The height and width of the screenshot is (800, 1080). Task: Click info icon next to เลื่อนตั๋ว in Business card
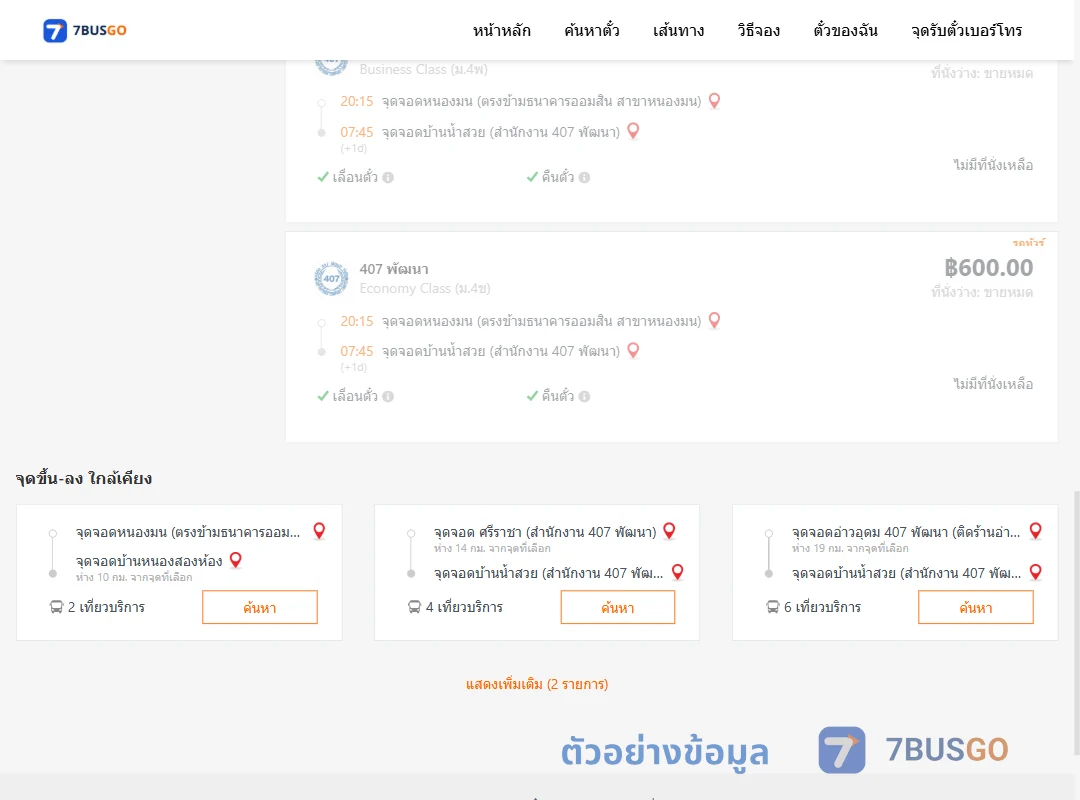coord(388,177)
